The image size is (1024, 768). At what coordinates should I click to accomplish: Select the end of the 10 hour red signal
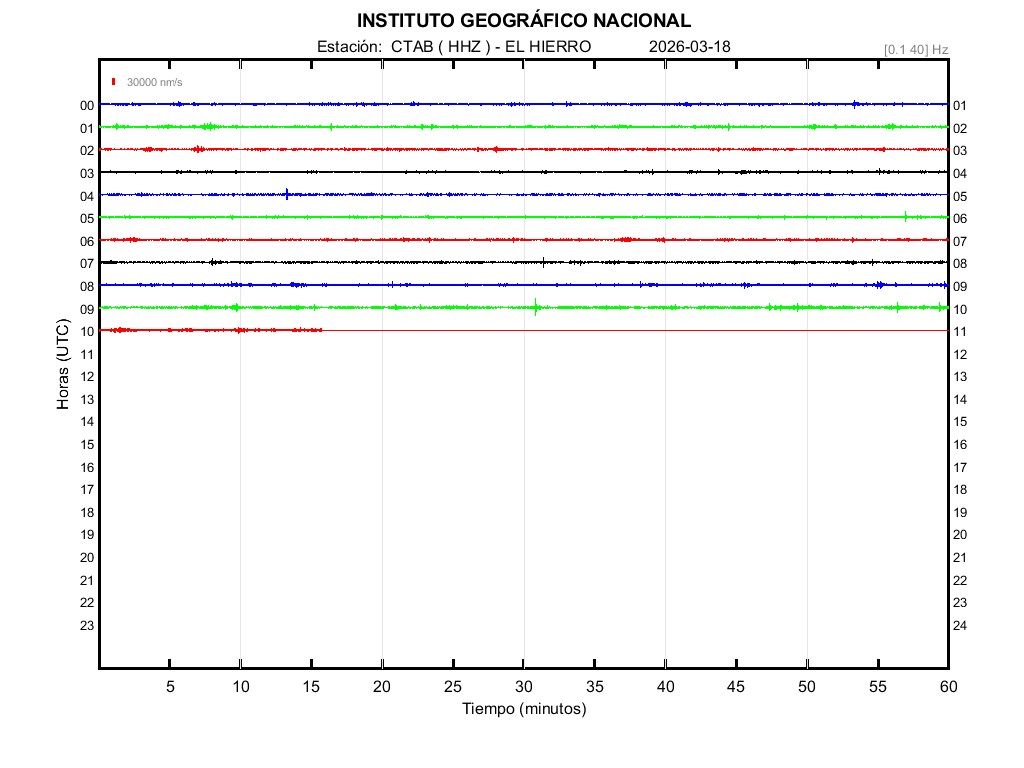click(x=321, y=330)
